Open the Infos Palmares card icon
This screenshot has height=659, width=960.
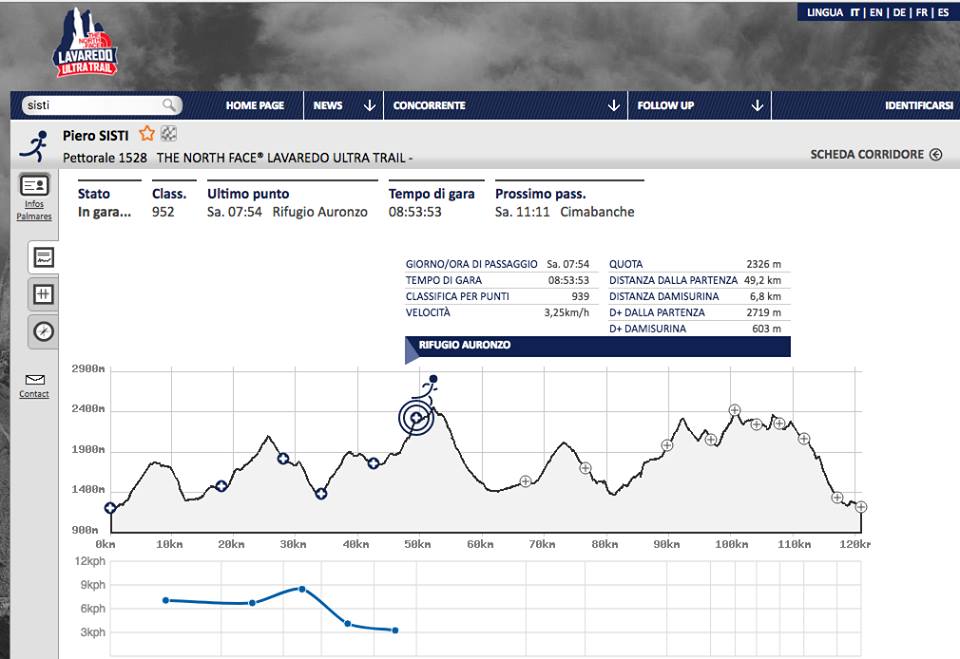tap(34, 185)
